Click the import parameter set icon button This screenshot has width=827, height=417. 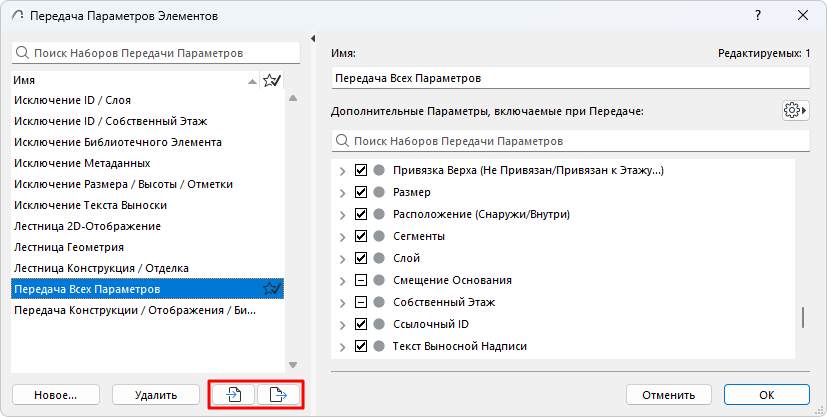pos(233,394)
